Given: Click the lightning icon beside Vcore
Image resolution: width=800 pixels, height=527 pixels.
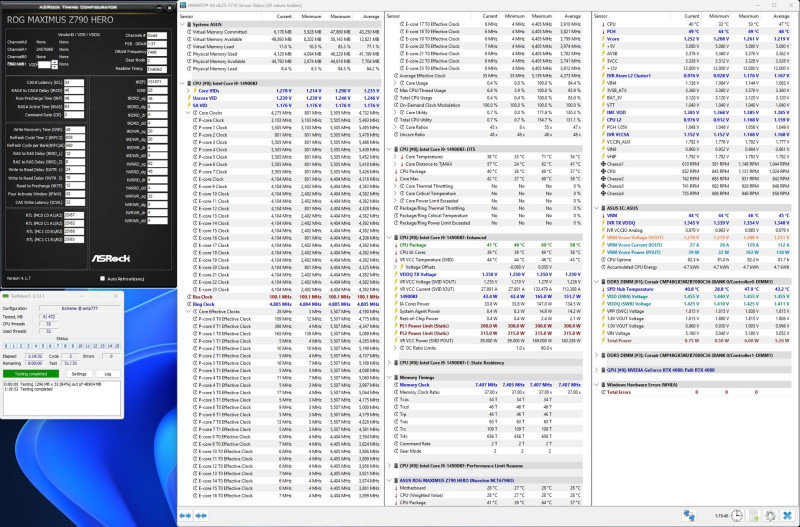Looking at the screenshot, I should [603, 39].
